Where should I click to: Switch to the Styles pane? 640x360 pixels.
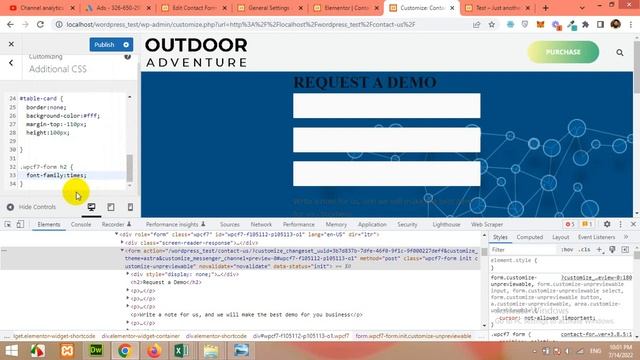pyautogui.click(x=500, y=237)
